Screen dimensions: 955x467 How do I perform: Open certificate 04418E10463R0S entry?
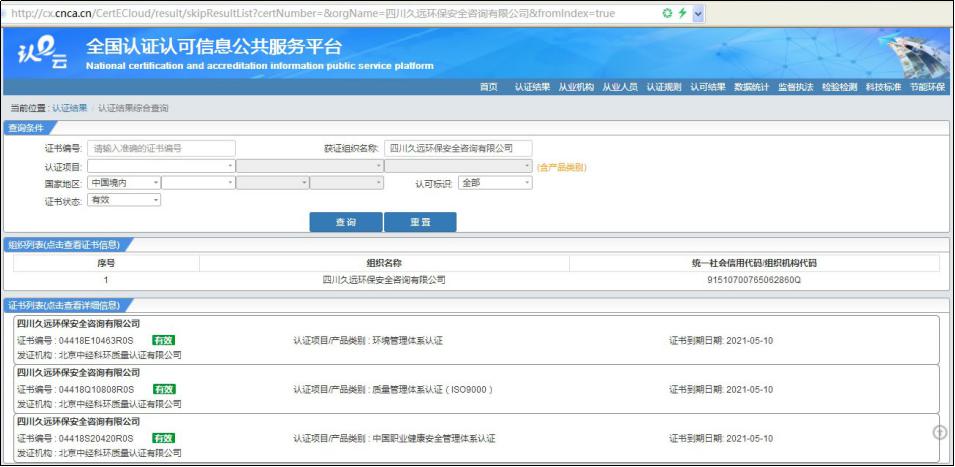tap(476, 340)
